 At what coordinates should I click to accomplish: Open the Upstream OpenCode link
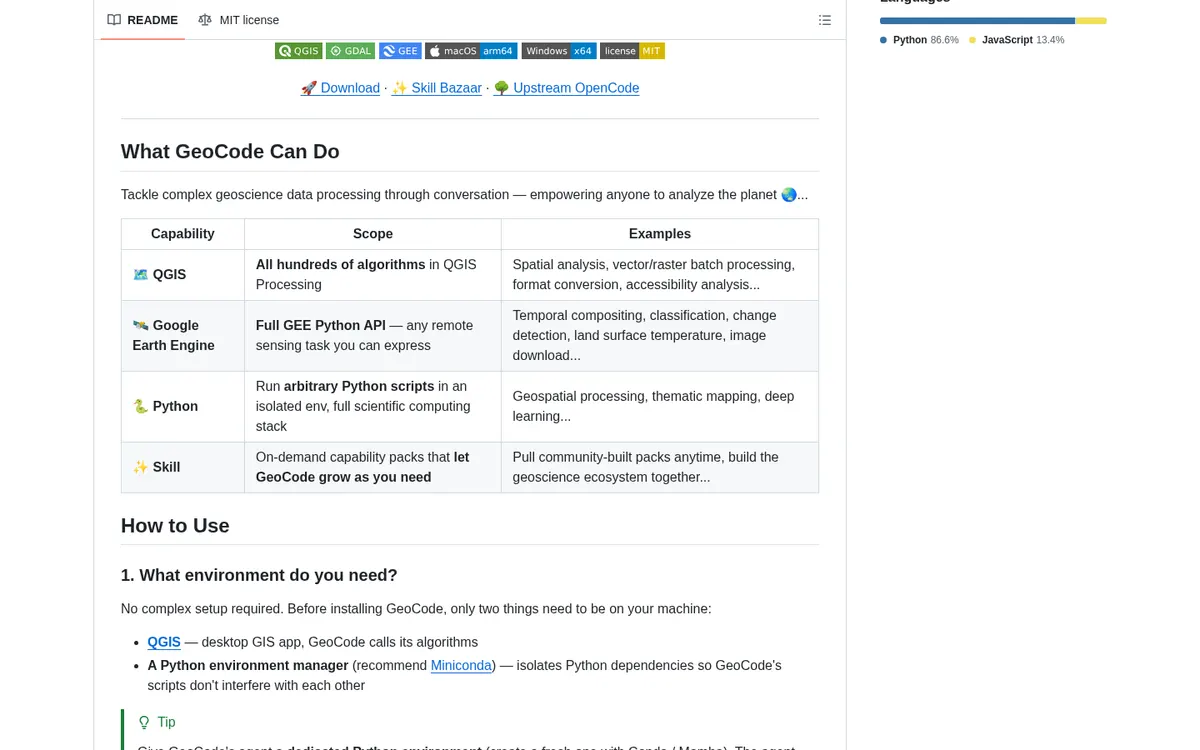click(x=566, y=88)
